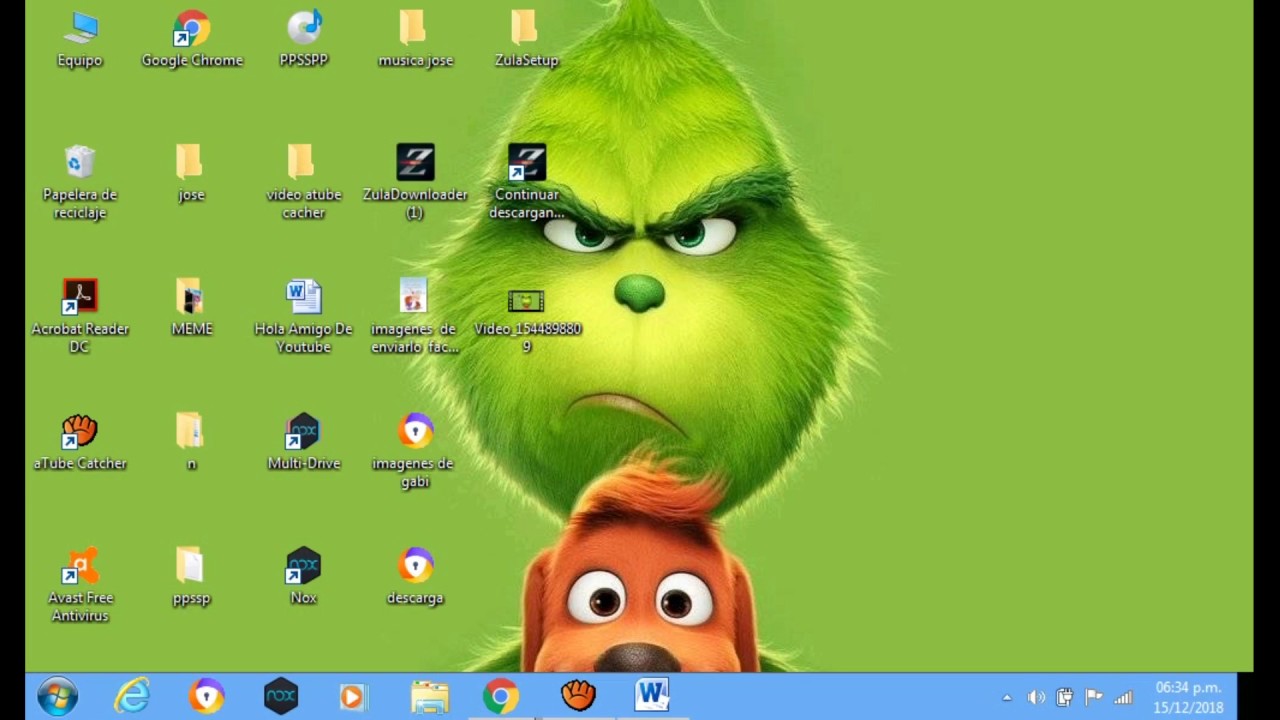Screen dimensions: 1280x720
Task: Open the descarga desktop item
Action: coord(415,577)
